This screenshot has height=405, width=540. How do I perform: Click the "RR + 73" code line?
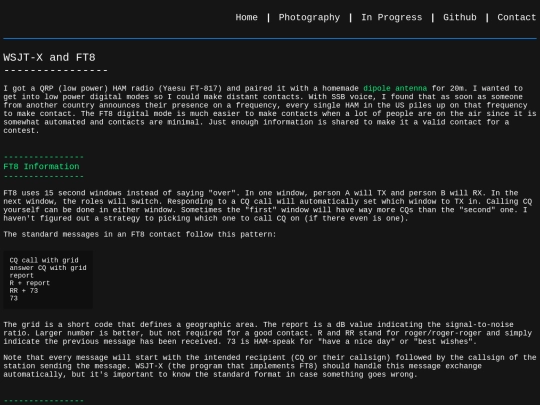24,290
